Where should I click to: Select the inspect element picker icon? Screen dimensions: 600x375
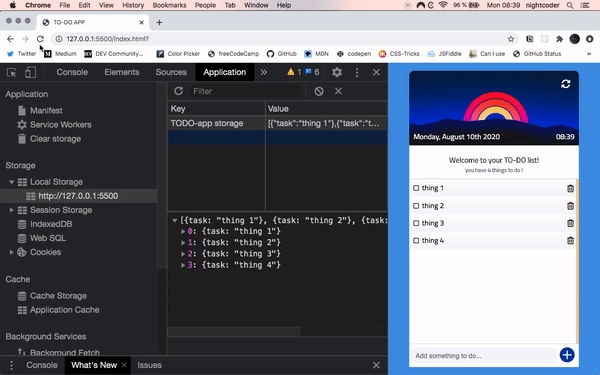[x=11, y=72]
